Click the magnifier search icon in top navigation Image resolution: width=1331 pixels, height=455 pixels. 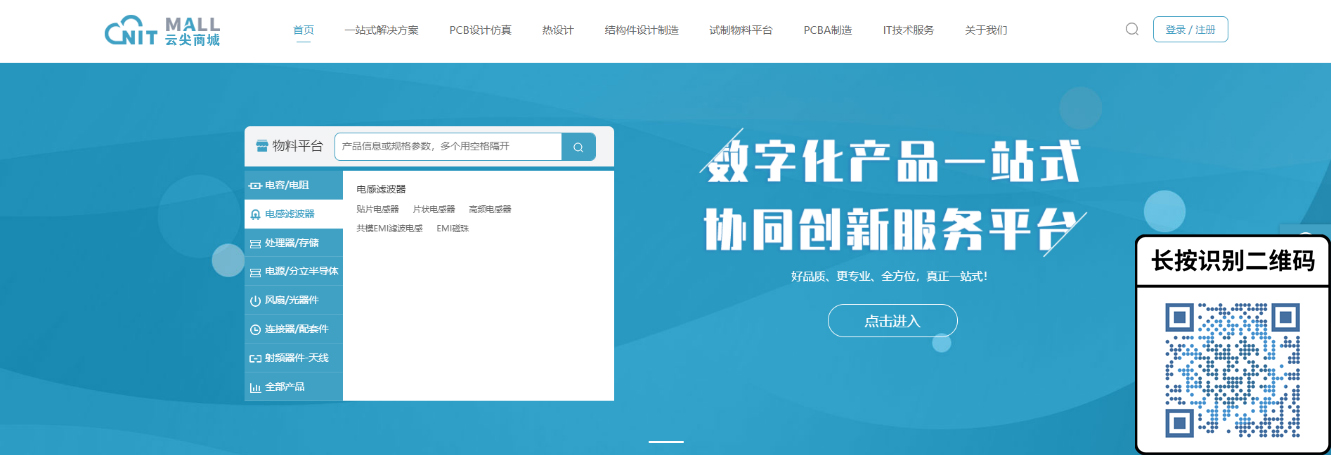coord(1132,29)
